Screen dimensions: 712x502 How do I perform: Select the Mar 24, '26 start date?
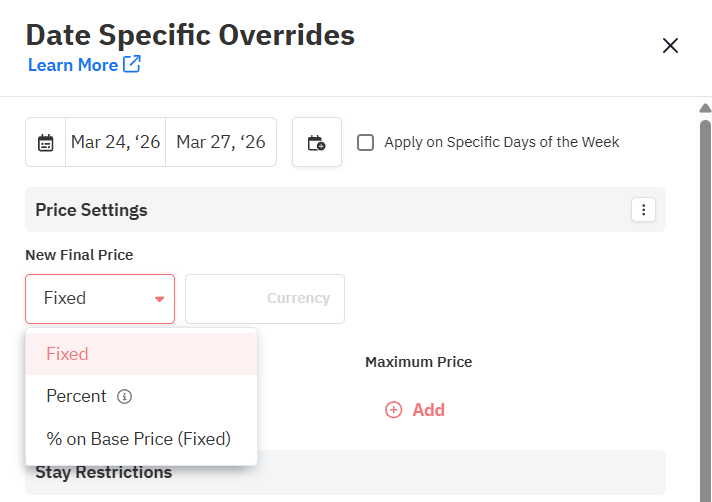click(x=115, y=142)
